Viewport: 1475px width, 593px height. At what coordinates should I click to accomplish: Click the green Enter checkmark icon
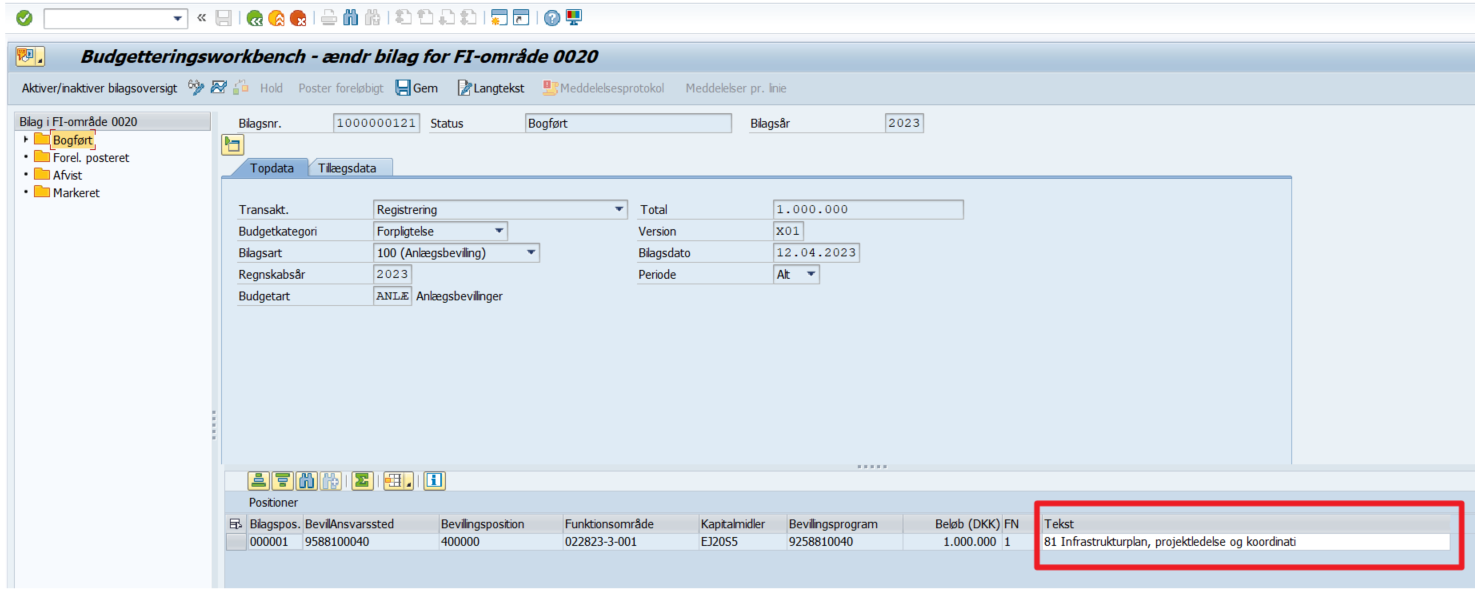click(x=24, y=18)
